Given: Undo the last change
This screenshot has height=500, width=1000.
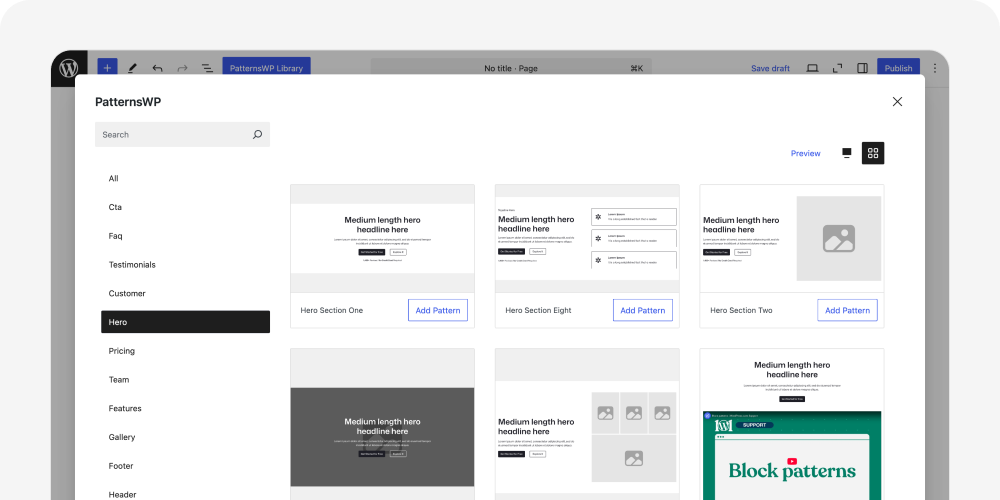Looking at the screenshot, I should (x=158, y=68).
